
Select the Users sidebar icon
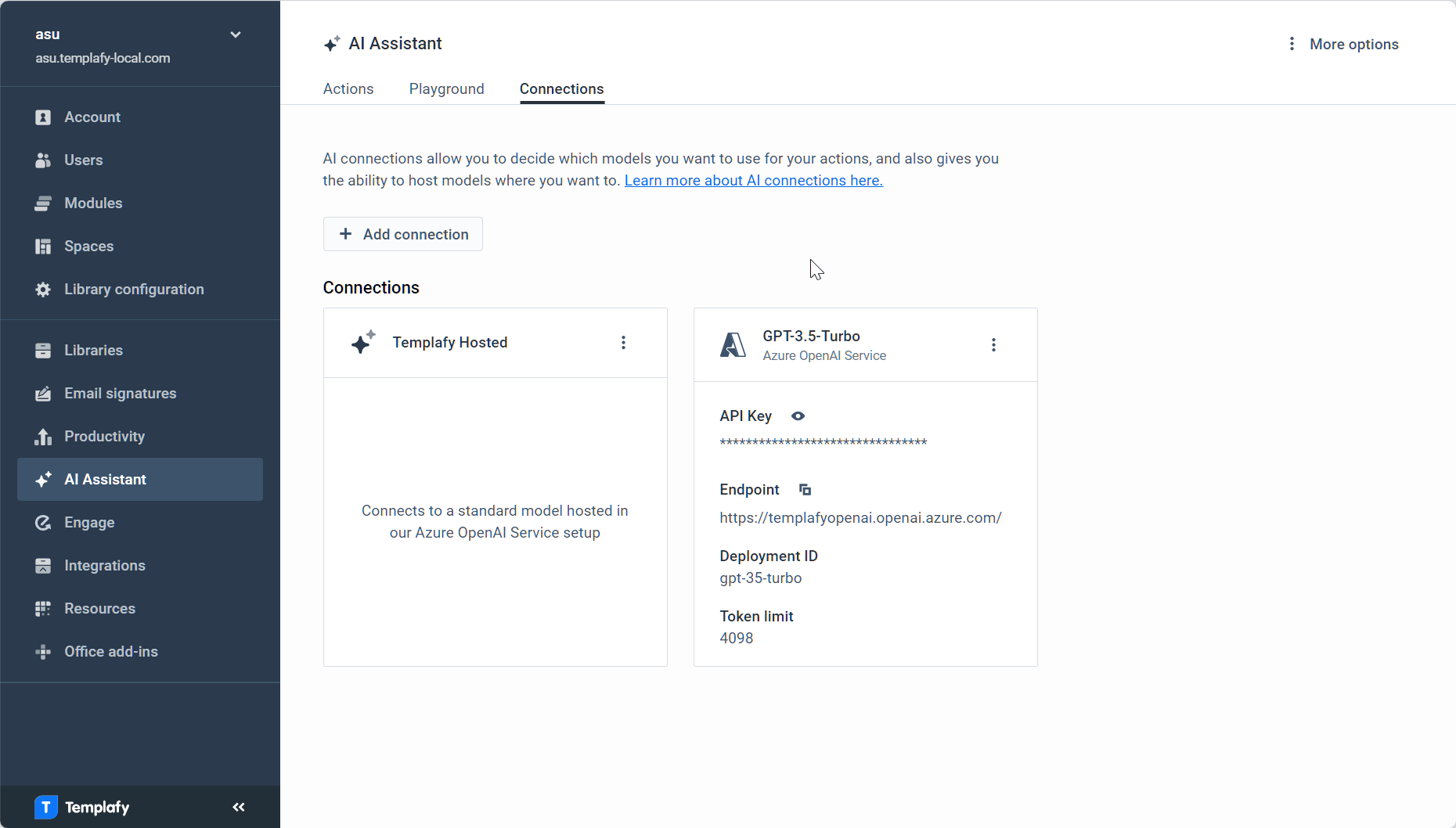pos(43,160)
